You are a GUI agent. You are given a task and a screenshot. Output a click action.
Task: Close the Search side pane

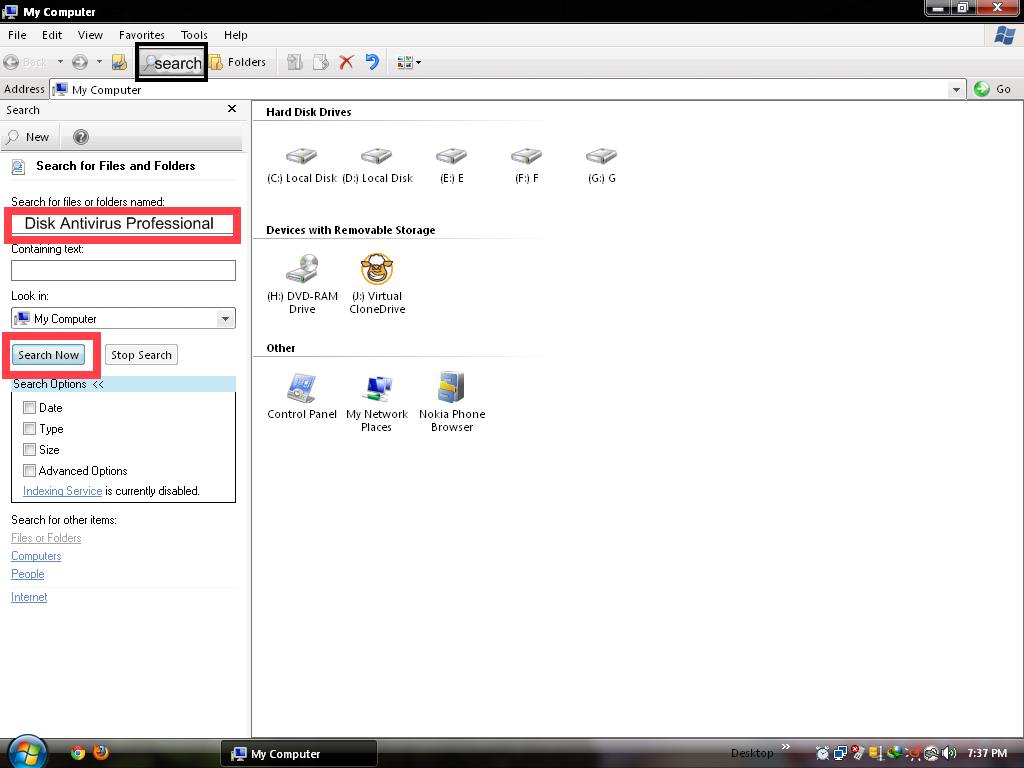232,109
